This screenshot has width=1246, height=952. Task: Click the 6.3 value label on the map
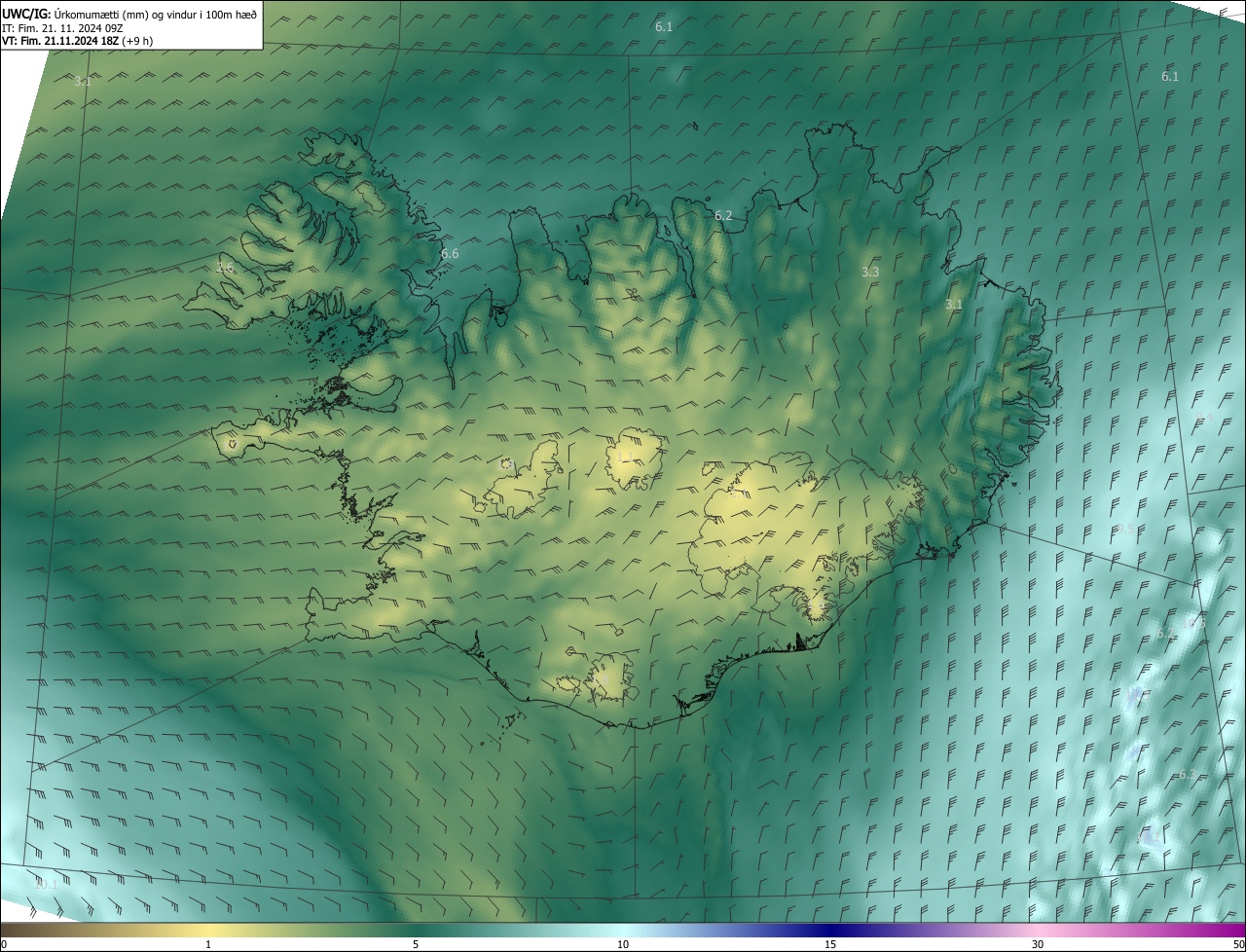pos(1187,775)
